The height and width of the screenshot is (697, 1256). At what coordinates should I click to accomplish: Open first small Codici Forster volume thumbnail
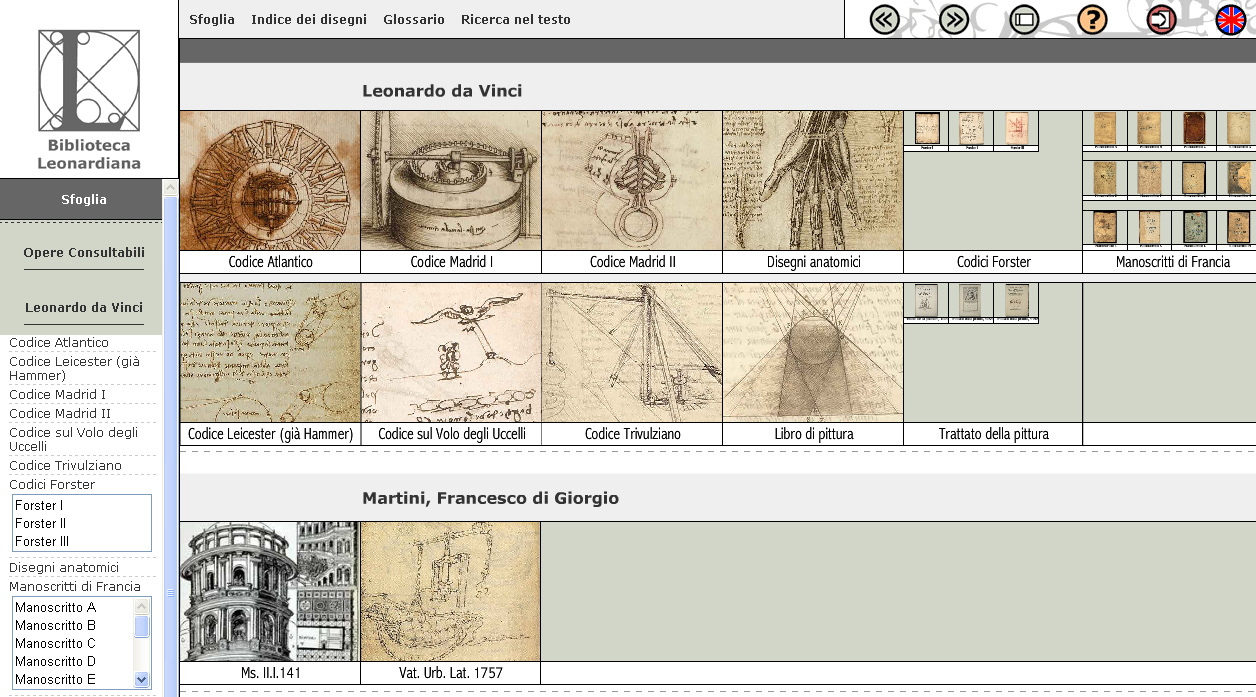coord(926,130)
